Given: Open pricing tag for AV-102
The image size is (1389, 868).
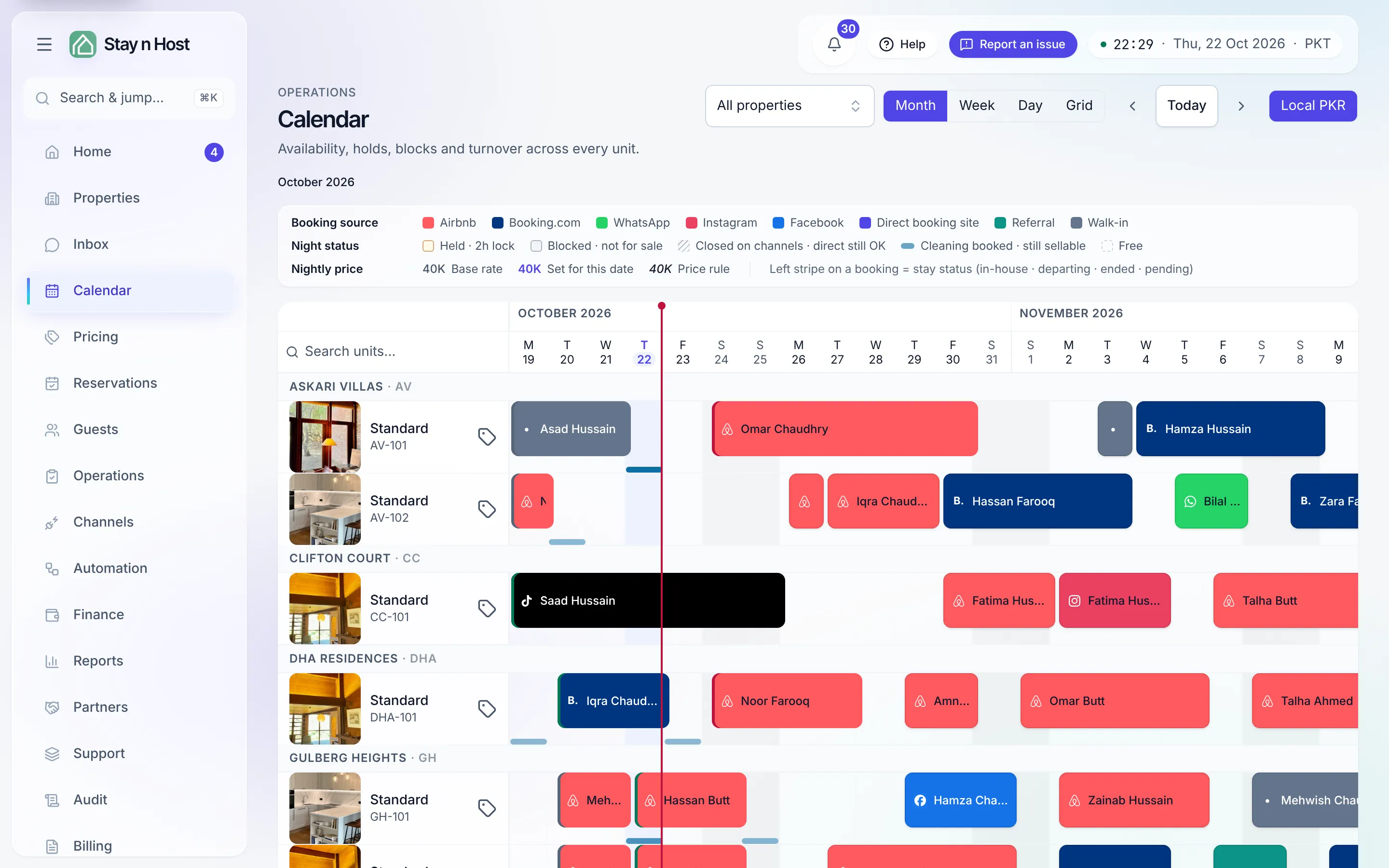Looking at the screenshot, I should coord(487,509).
